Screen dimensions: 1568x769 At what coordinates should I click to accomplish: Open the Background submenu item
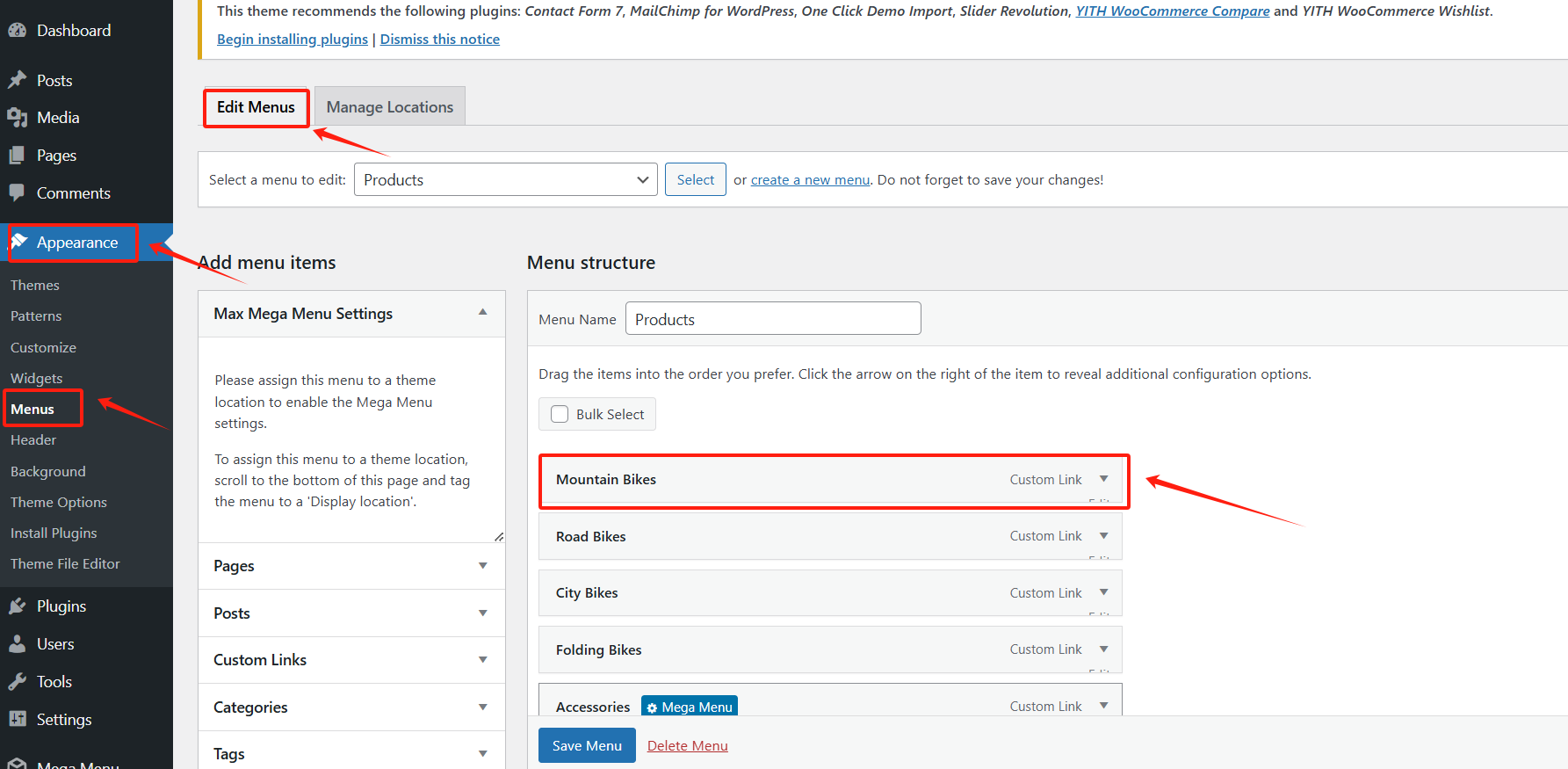point(48,471)
